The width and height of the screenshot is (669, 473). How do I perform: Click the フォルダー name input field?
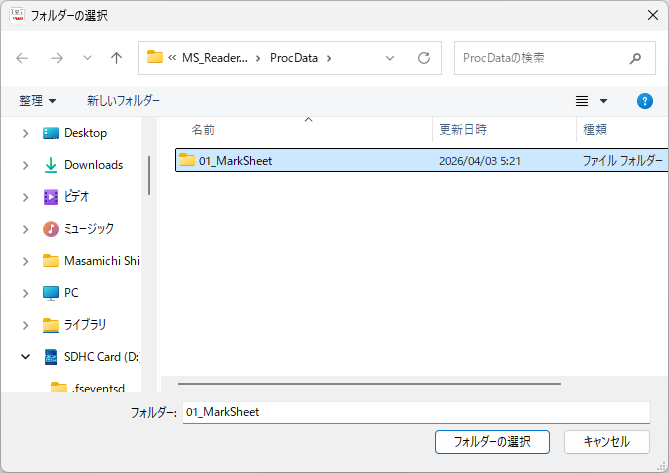(415, 412)
